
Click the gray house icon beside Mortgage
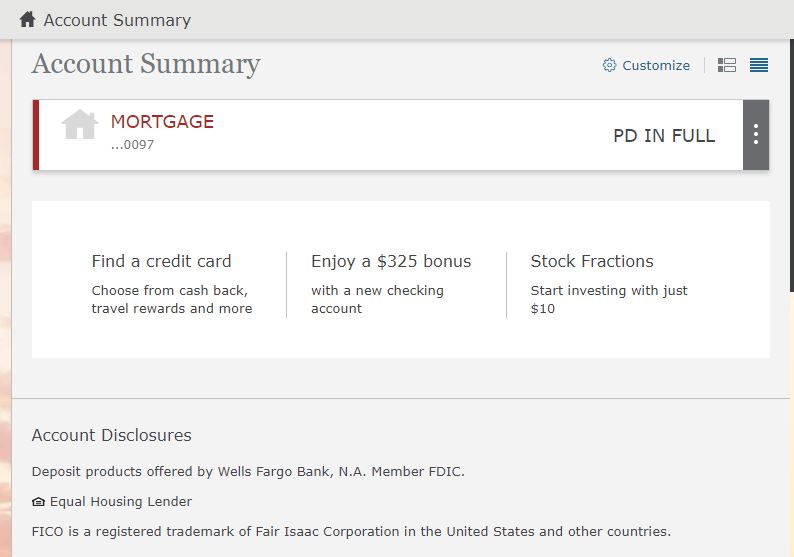[x=80, y=125]
